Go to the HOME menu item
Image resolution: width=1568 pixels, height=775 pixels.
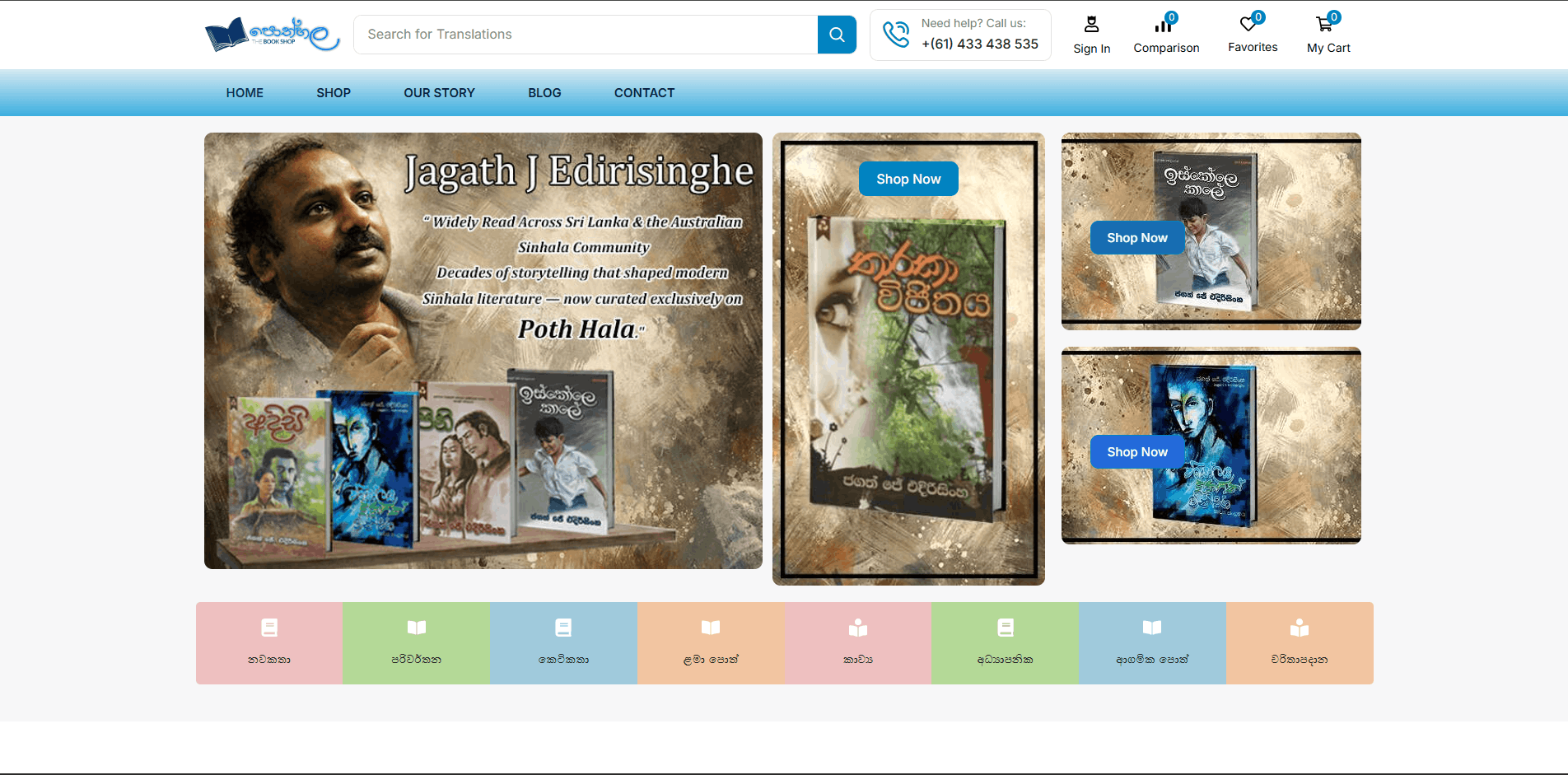pos(245,93)
